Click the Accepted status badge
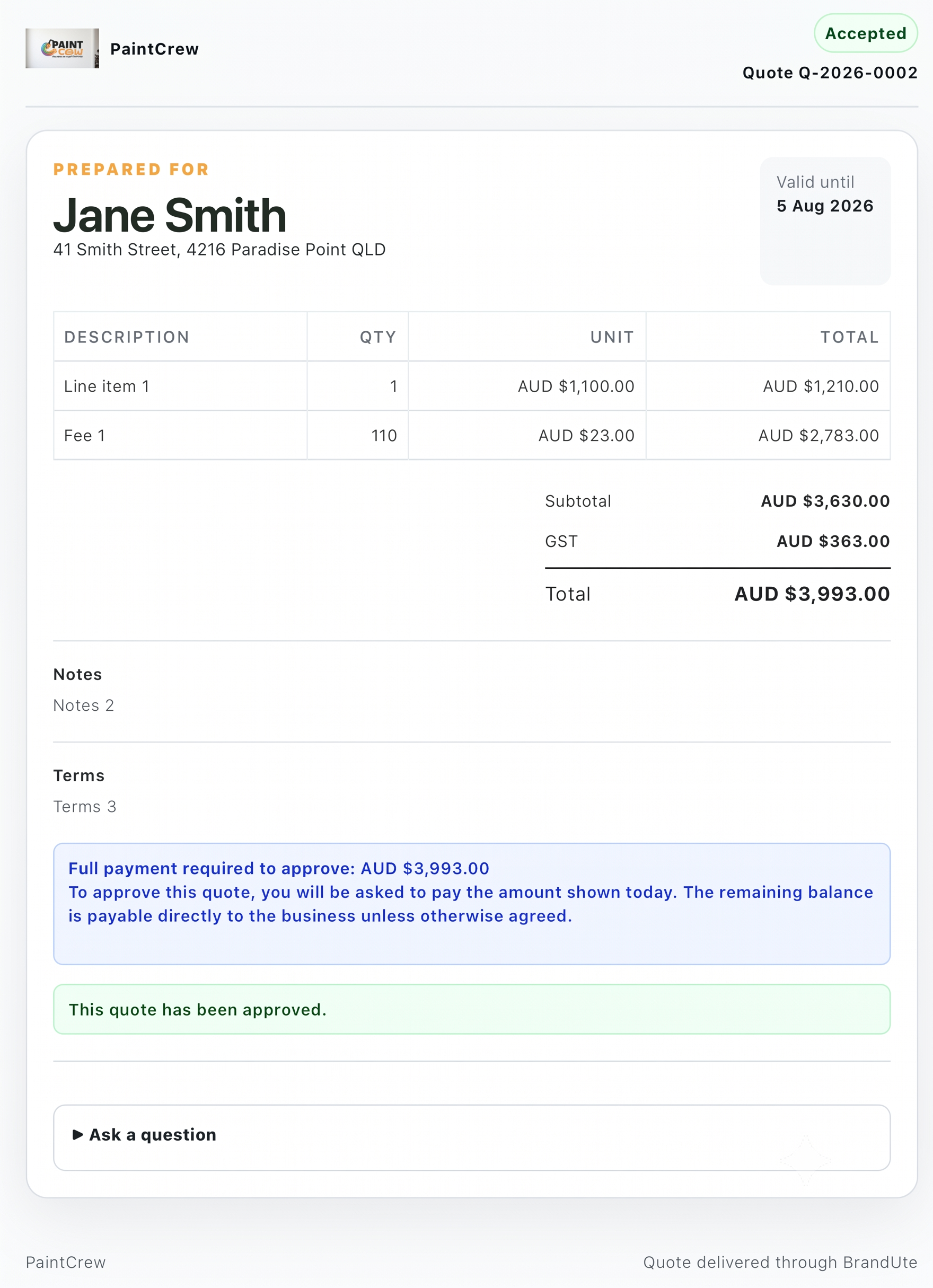933x1288 pixels. click(x=866, y=33)
